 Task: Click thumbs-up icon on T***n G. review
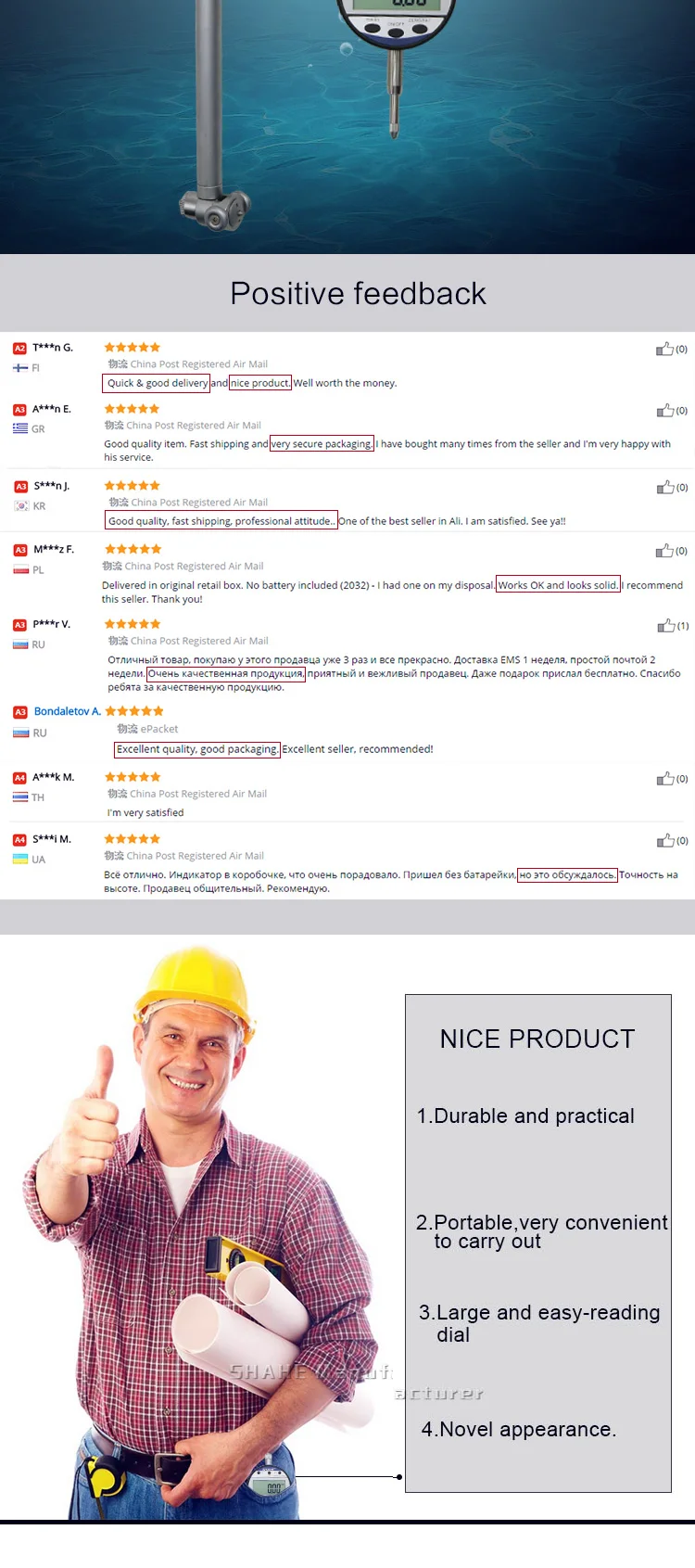point(664,350)
